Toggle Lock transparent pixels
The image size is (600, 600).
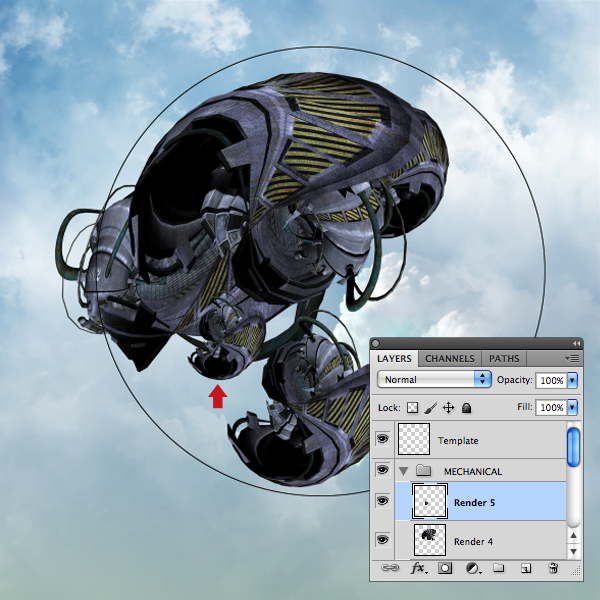click(412, 408)
